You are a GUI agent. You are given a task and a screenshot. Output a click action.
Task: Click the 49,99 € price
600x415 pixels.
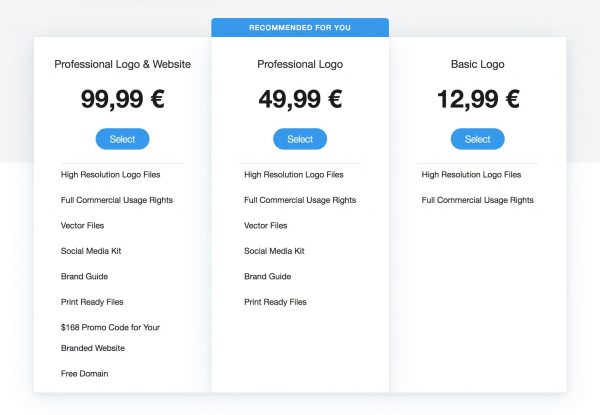[300, 99]
